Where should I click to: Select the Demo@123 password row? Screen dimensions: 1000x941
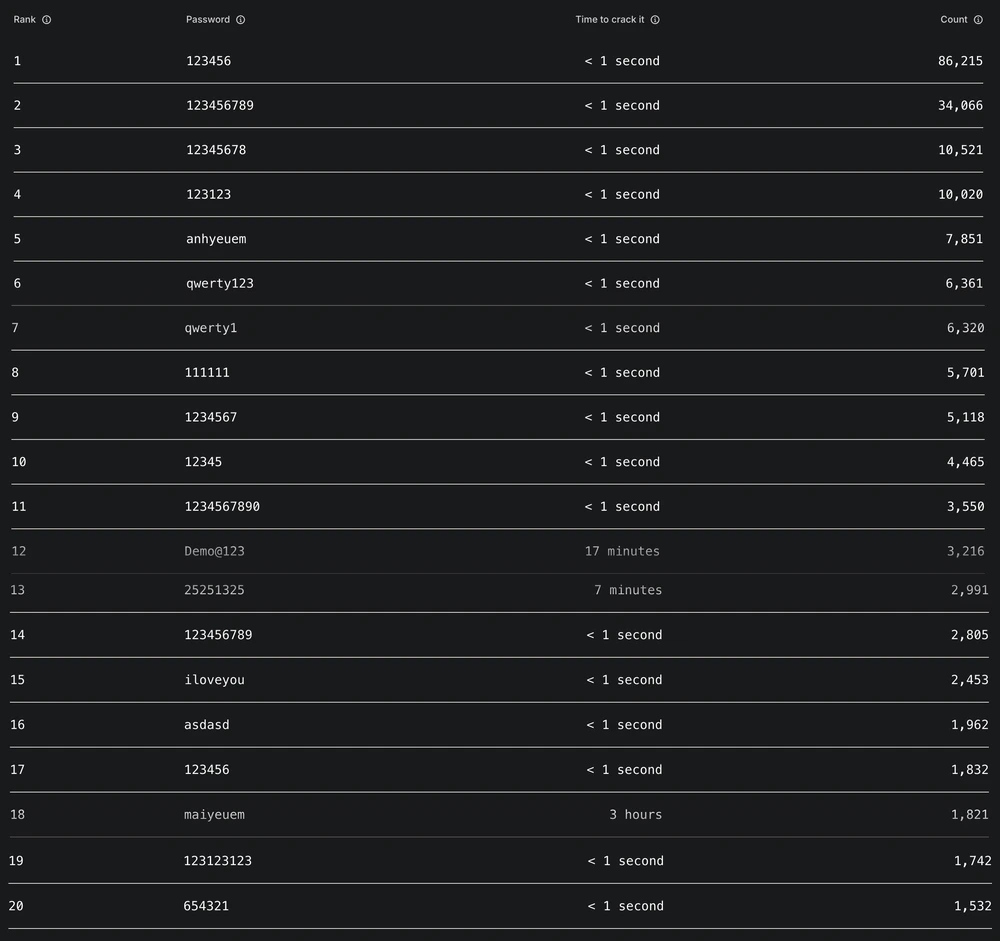pos(215,551)
